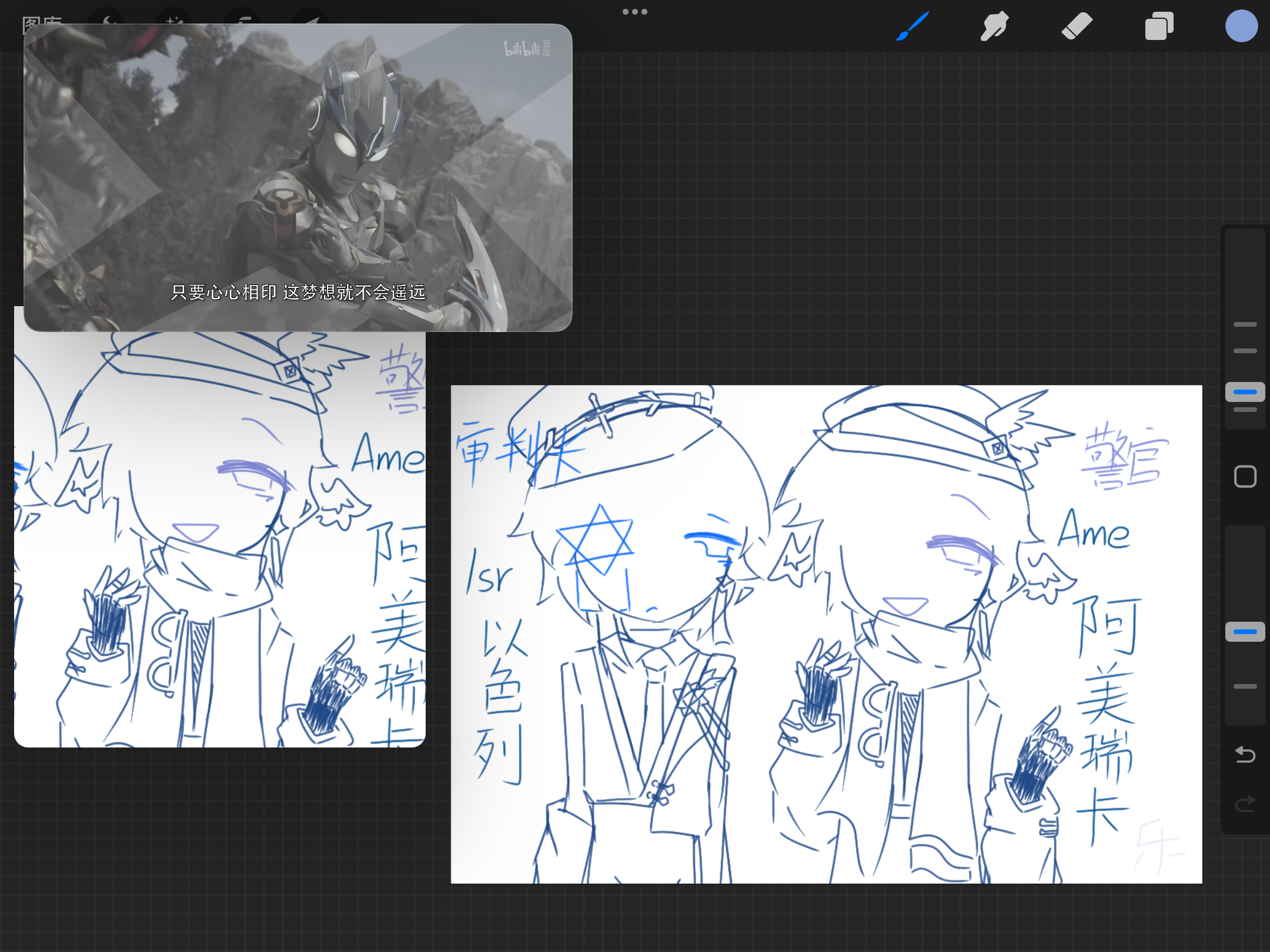Select the Brush paint tool

(x=912, y=26)
